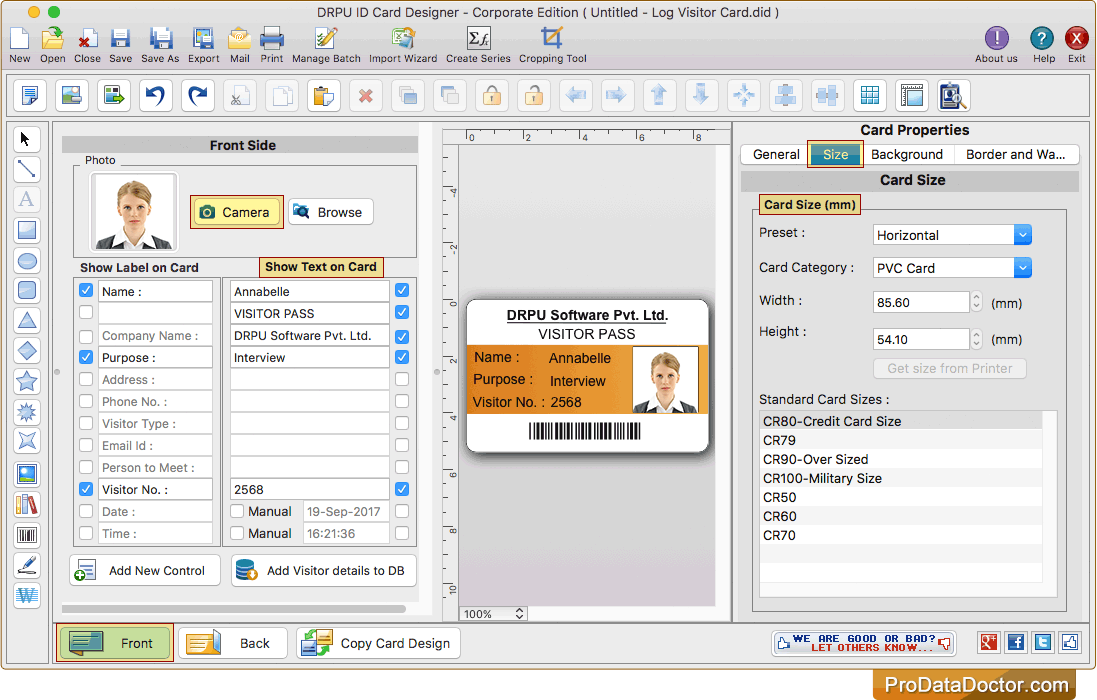1097x700 pixels.
Task: Switch to the Front side
Action: pyautogui.click(x=115, y=643)
